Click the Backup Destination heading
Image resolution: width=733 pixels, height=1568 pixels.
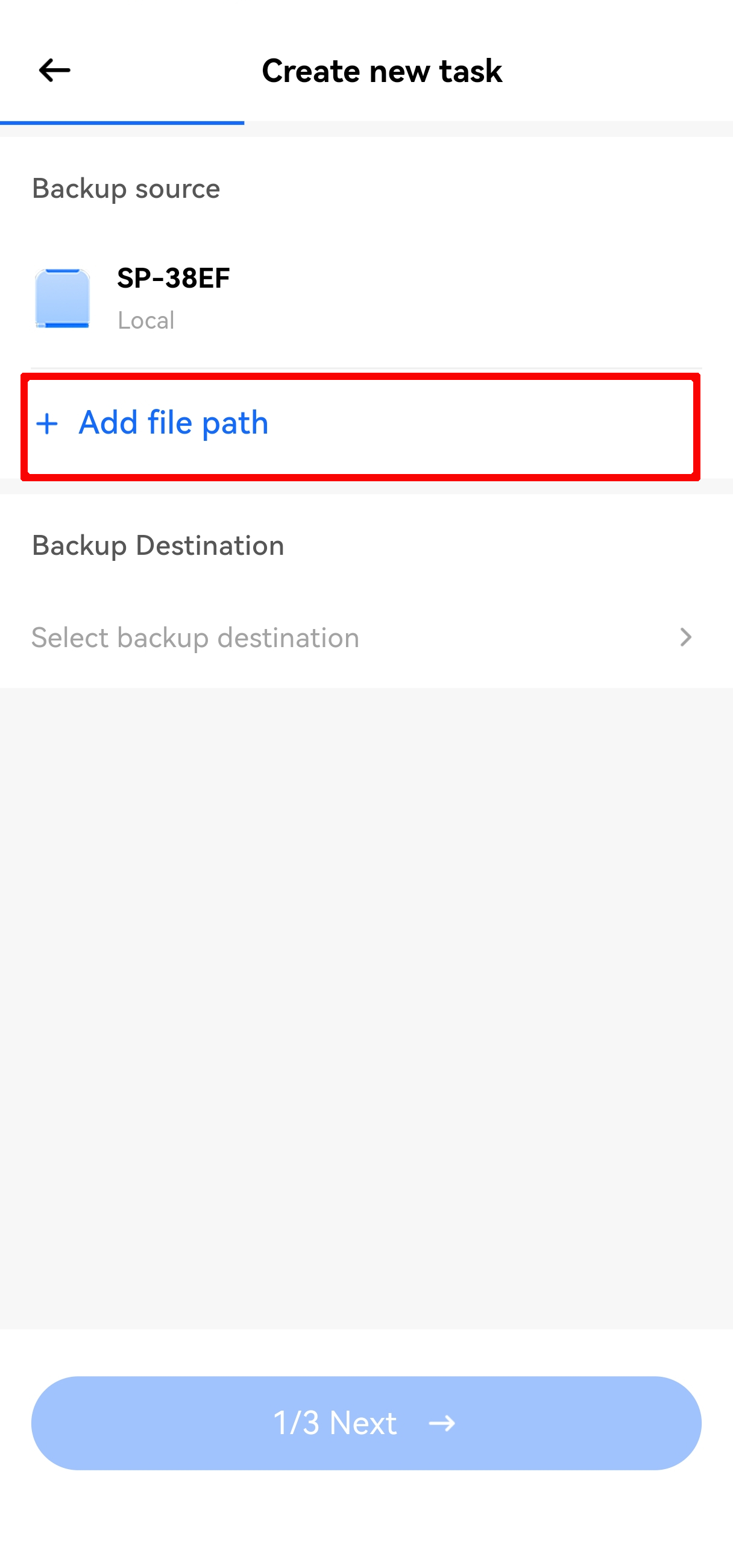coord(158,545)
